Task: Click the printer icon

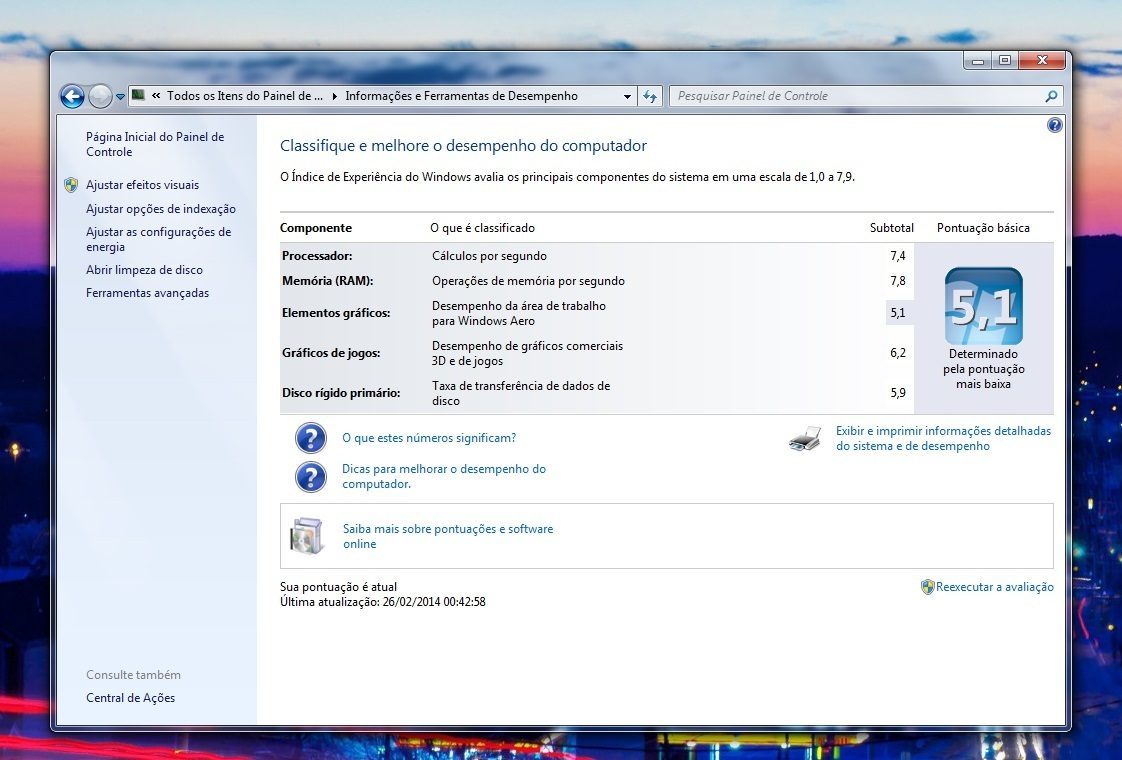Action: click(x=805, y=439)
